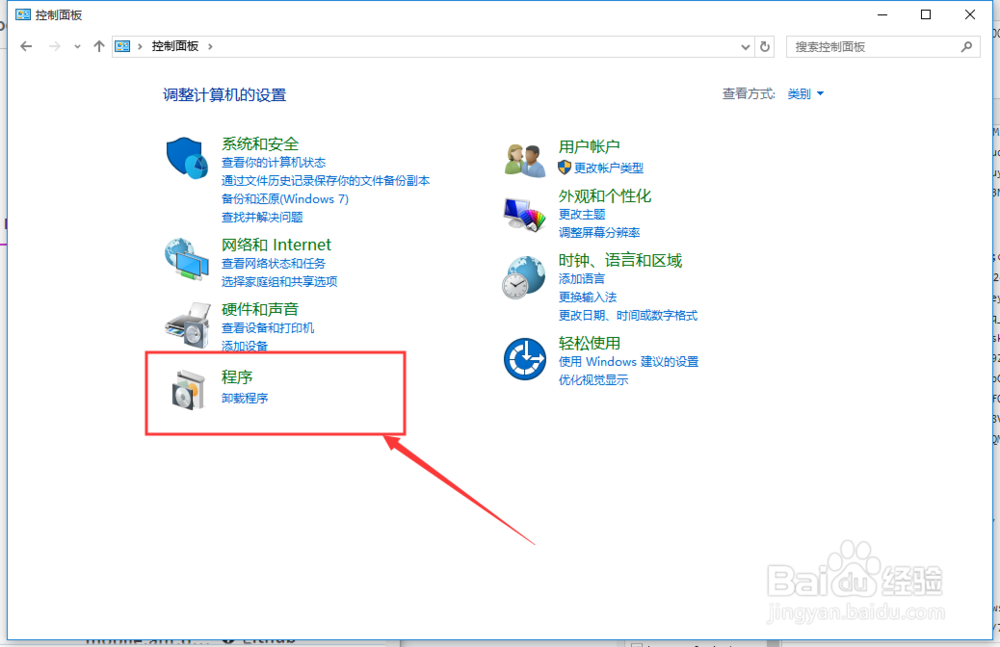
Task: Open the 系统和安全 shield icon
Action: point(186,156)
